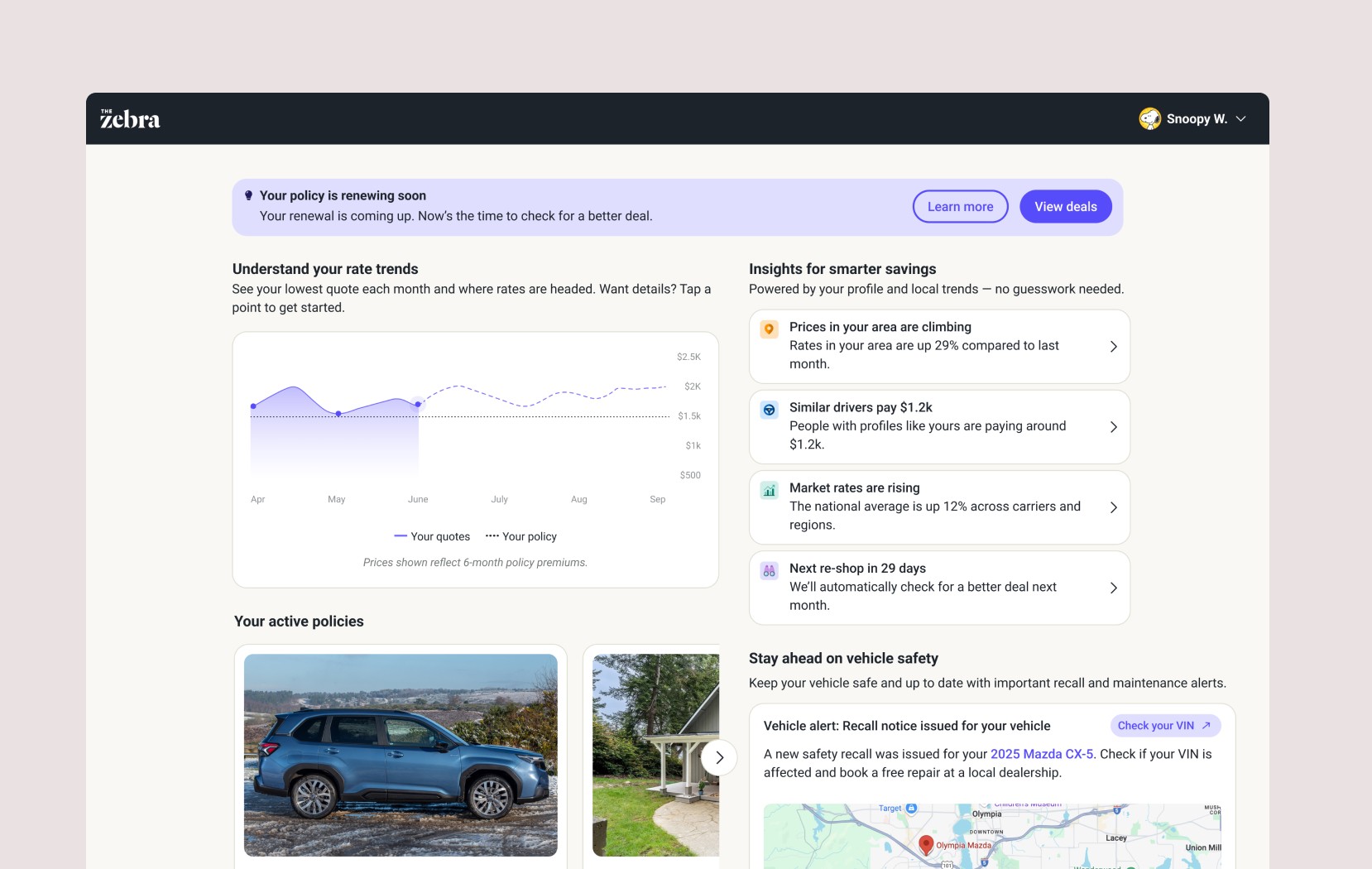Click the Insights for smarter savings heading

(842, 269)
